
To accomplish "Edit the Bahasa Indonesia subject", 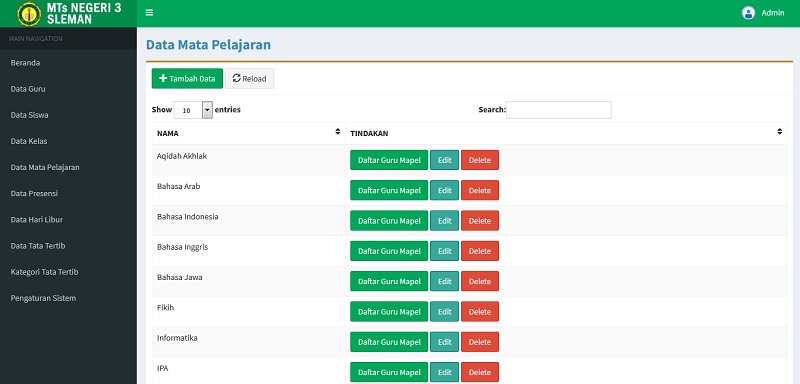I will pos(444,221).
